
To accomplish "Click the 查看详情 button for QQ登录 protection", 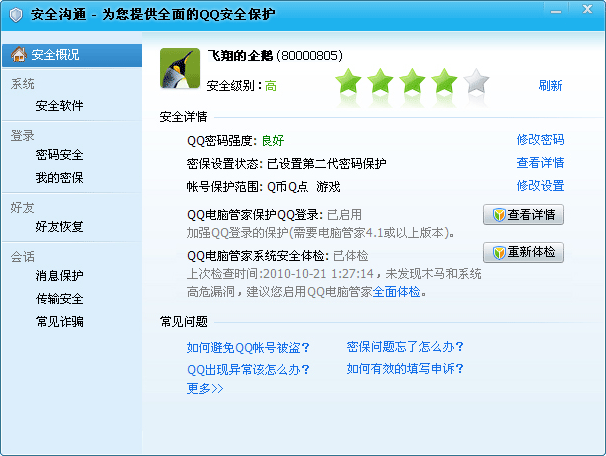I will (x=523, y=214).
